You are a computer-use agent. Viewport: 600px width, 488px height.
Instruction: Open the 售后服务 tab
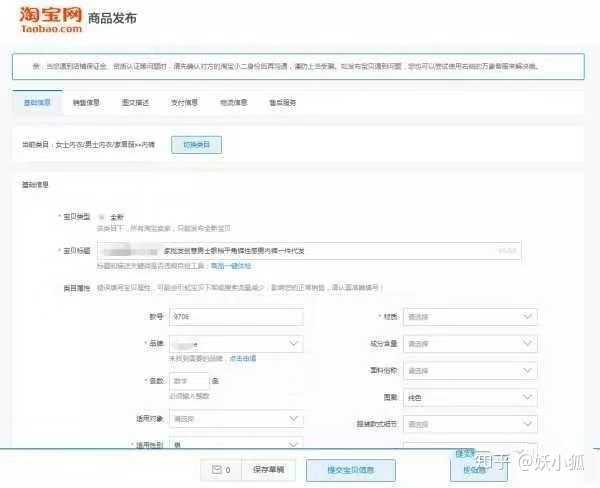pyautogui.click(x=282, y=103)
